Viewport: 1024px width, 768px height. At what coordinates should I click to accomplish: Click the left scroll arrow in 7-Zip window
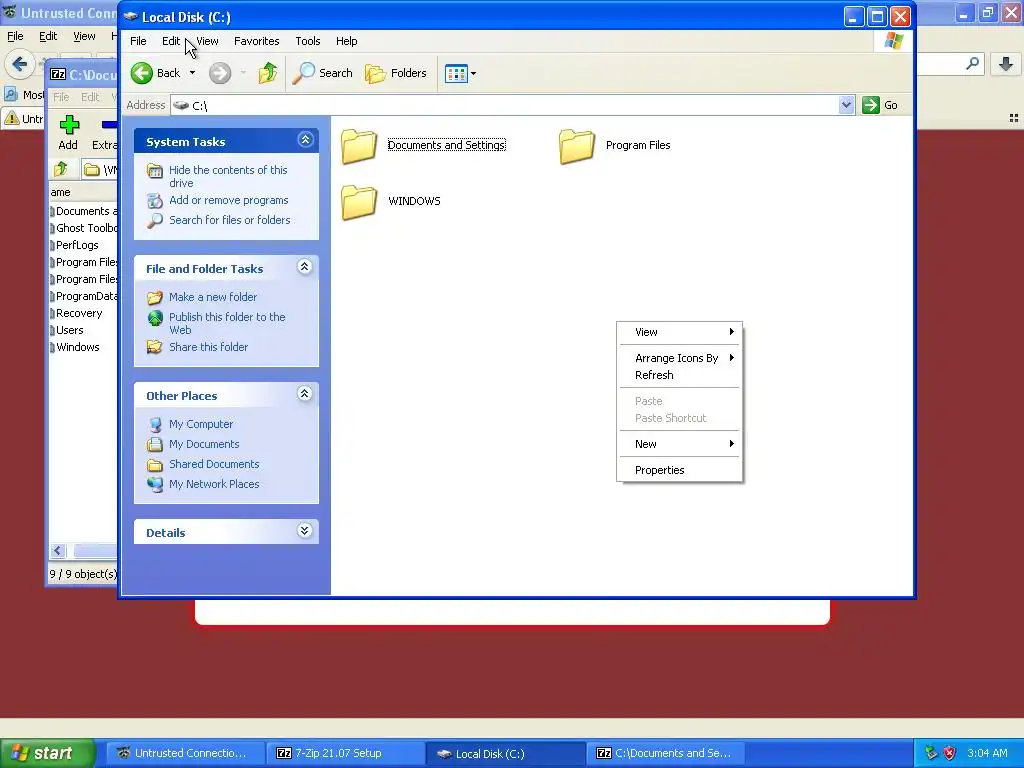click(57, 551)
